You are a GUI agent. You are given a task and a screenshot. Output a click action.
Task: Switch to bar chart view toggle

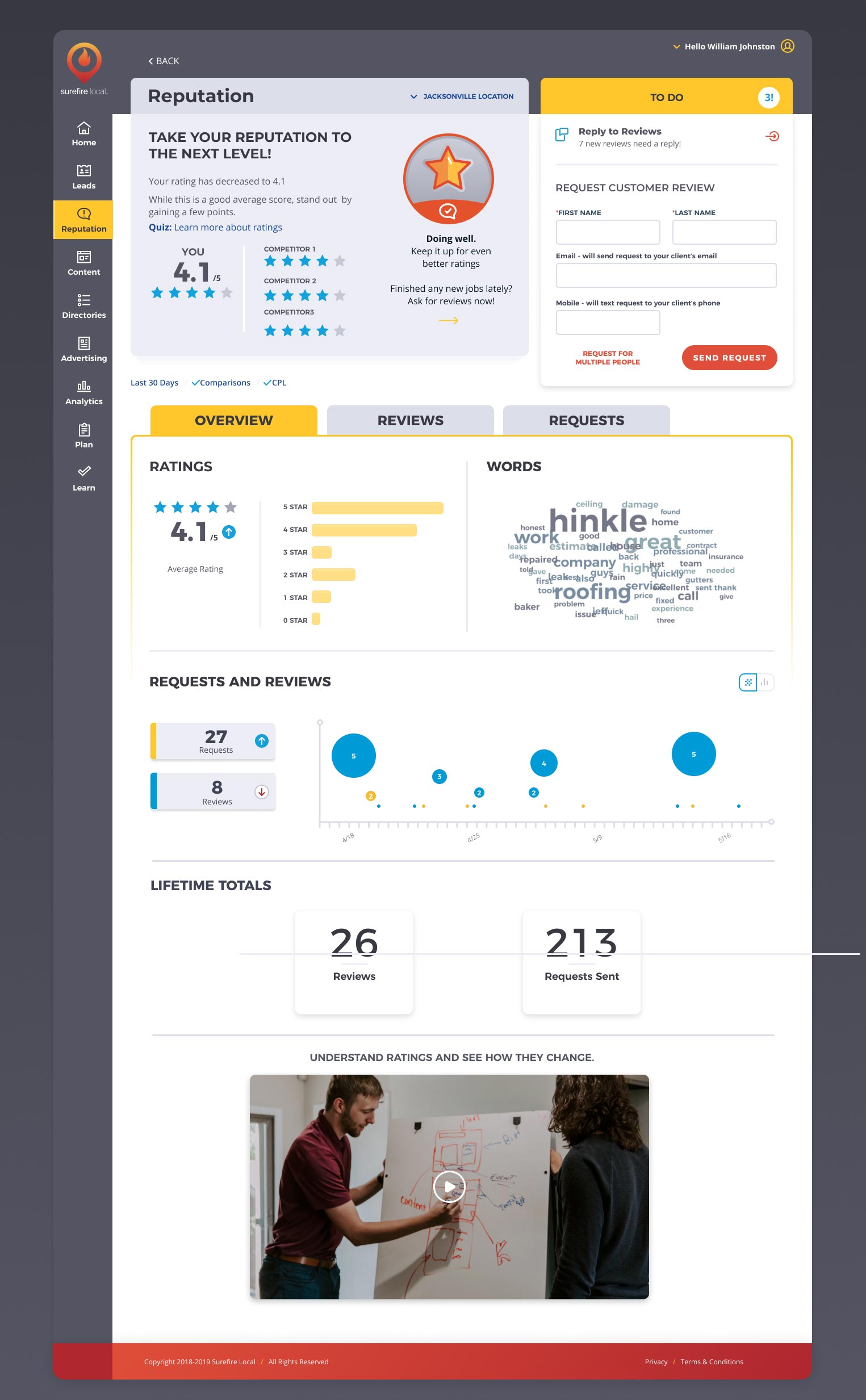point(764,682)
